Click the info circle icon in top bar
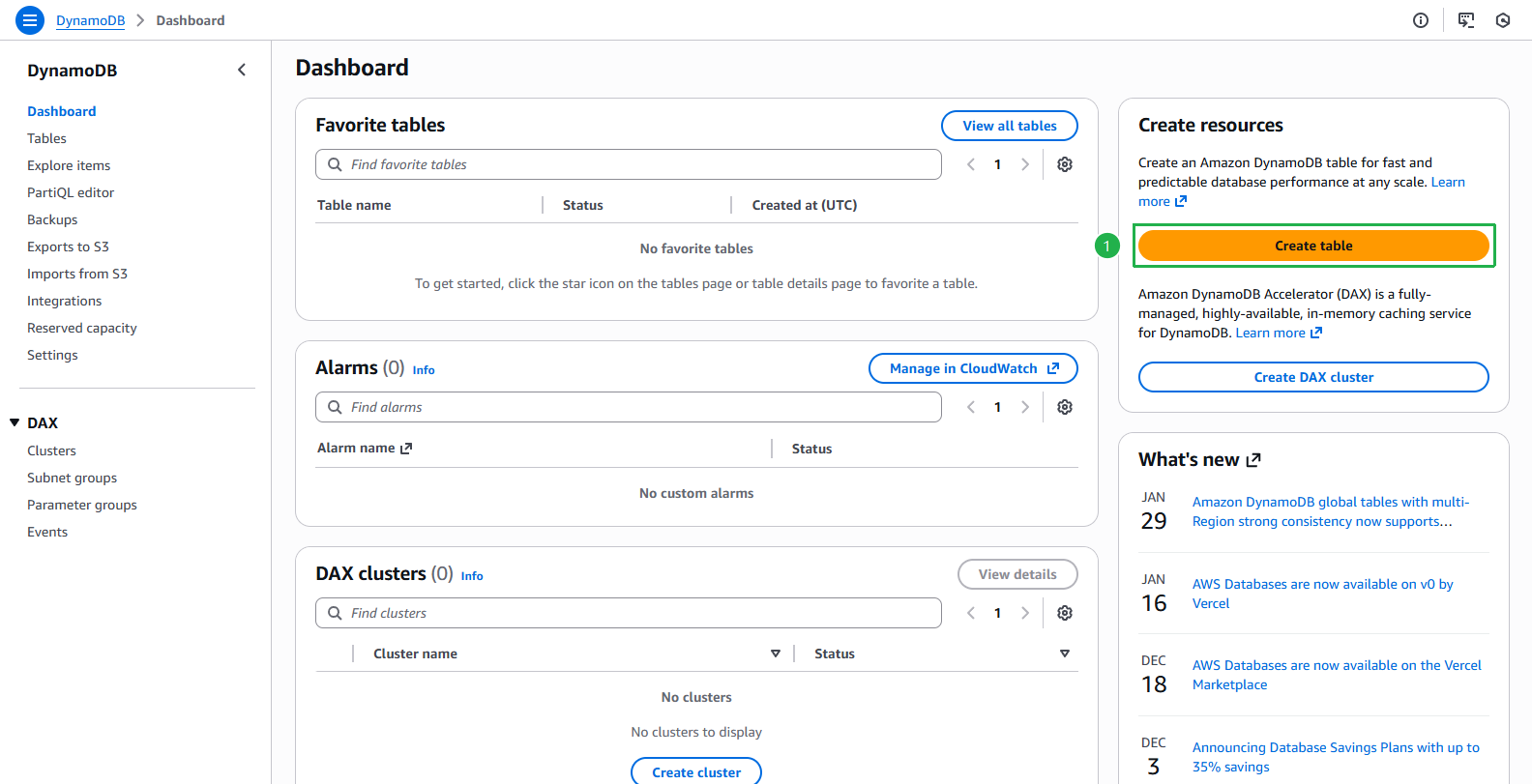1532x784 pixels. click(1421, 20)
